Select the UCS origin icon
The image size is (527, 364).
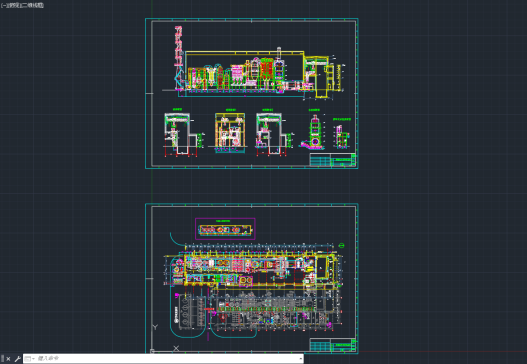(152, 351)
